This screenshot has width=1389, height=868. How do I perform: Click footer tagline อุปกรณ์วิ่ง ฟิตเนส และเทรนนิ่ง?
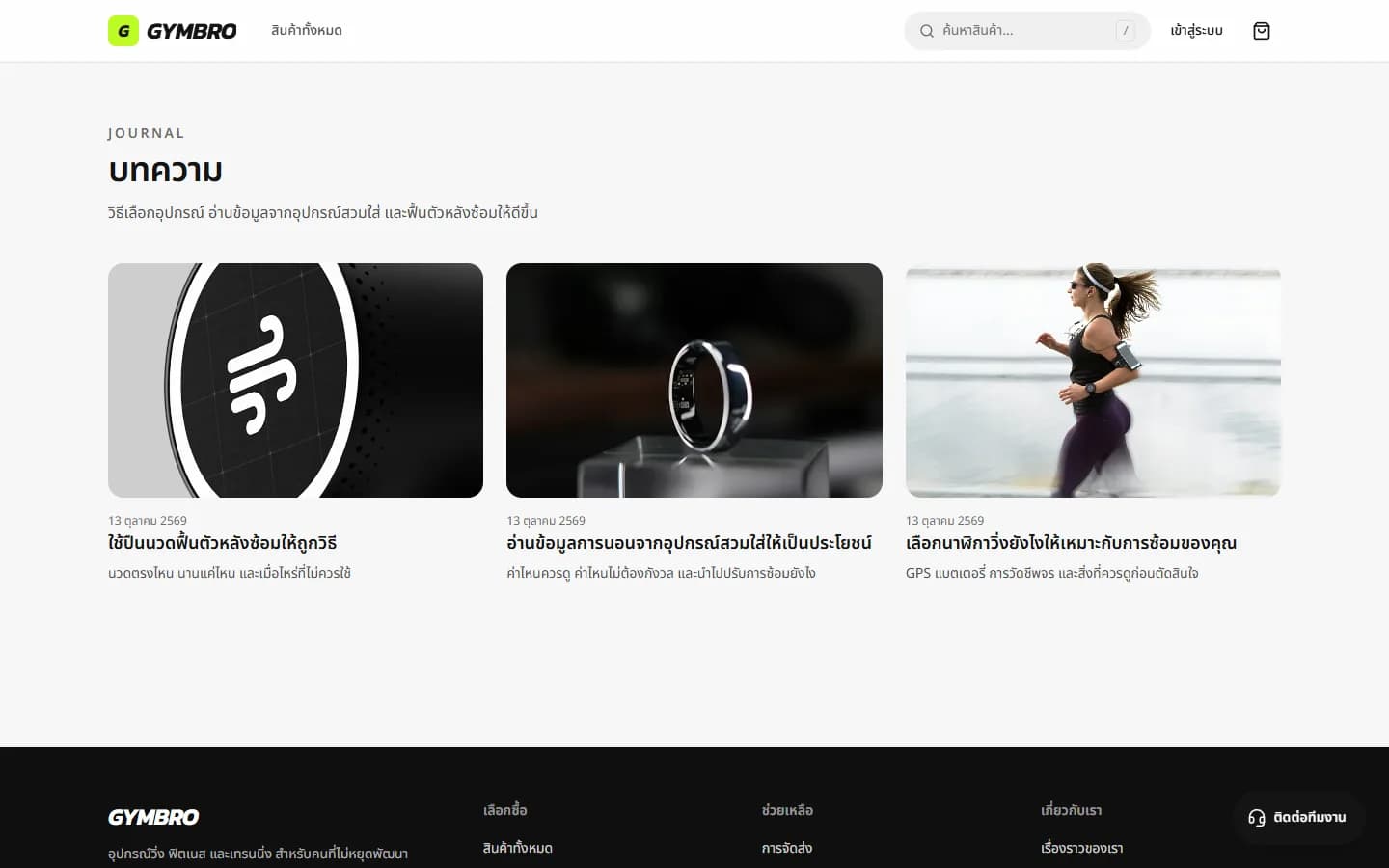pyautogui.click(x=258, y=854)
